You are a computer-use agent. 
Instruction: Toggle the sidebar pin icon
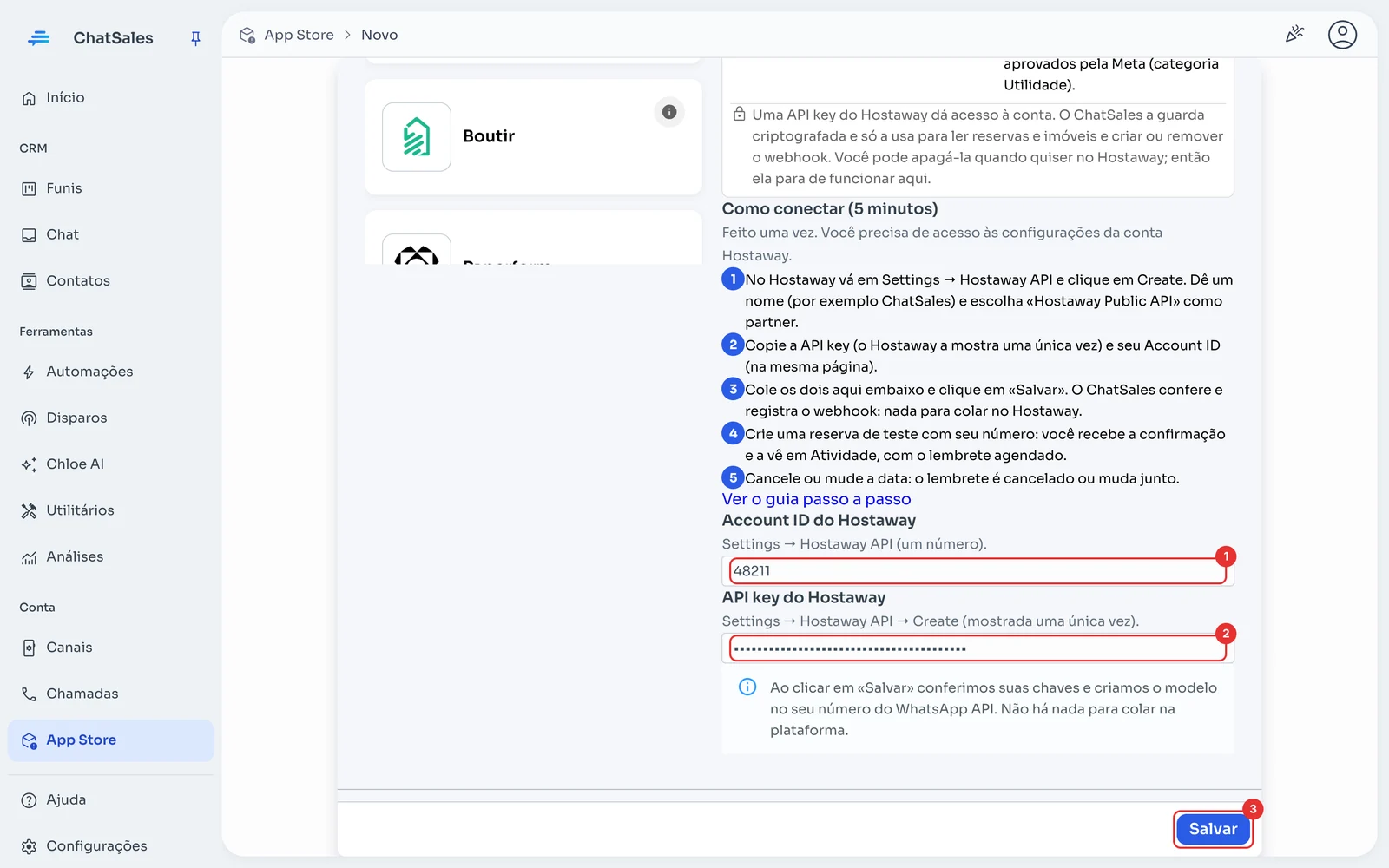point(195,38)
